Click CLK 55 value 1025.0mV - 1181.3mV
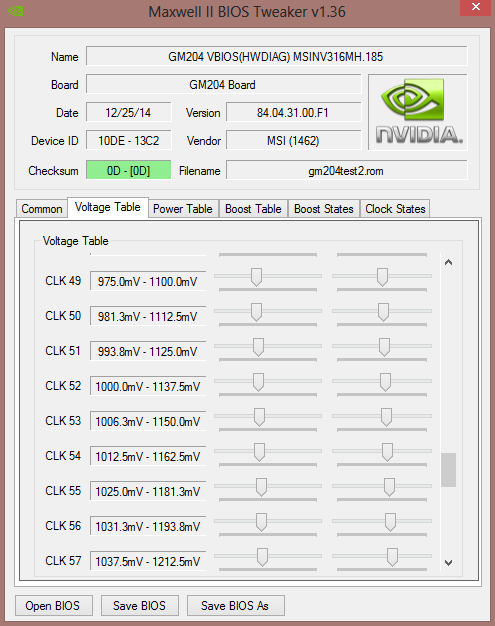The width and height of the screenshot is (495, 626). 148,491
